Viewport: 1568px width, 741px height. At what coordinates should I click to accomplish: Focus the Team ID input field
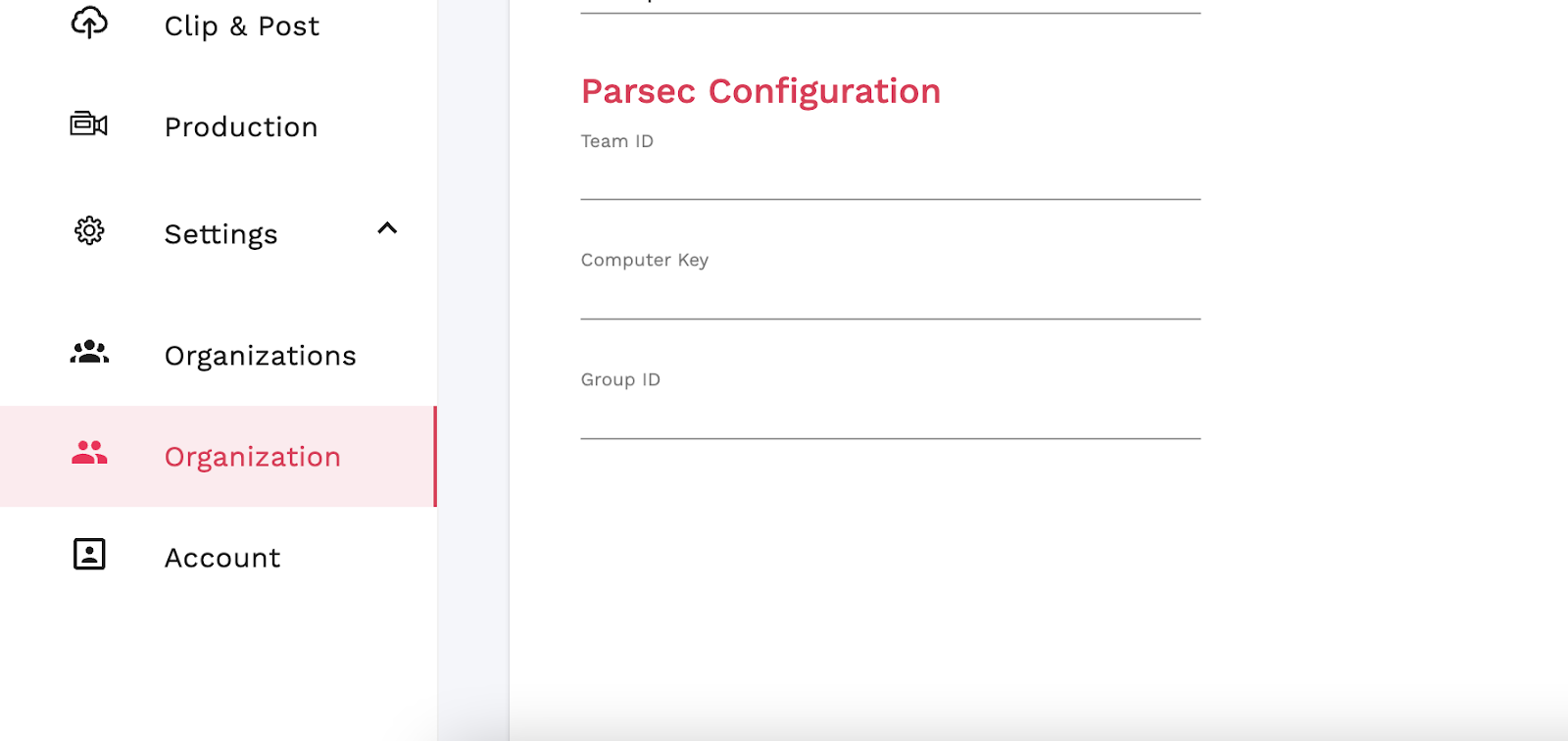tap(890, 179)
